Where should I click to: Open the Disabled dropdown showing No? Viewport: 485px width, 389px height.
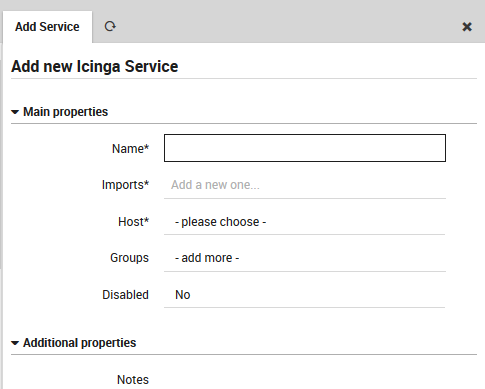305,295
